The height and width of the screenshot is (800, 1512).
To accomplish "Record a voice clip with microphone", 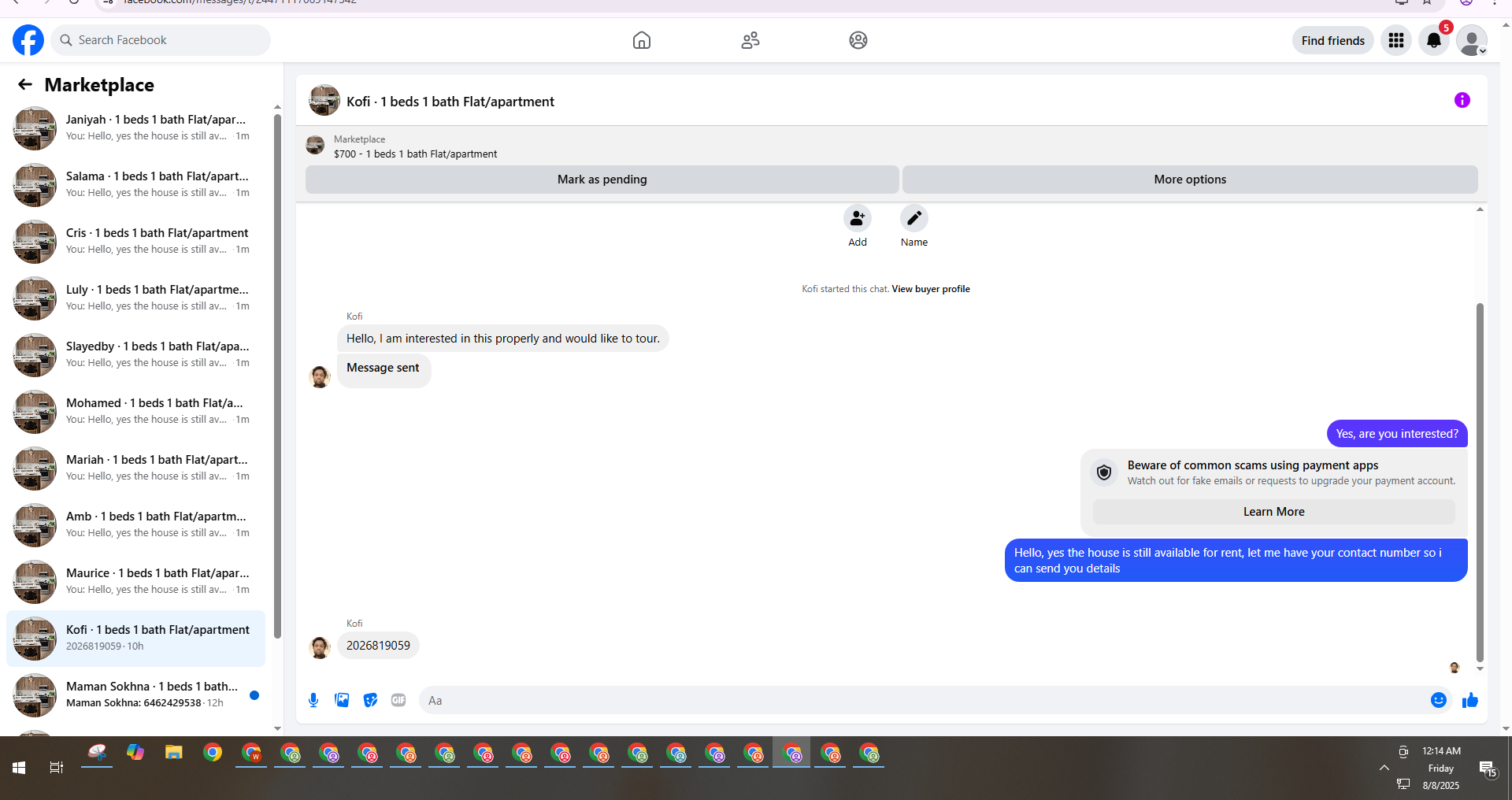I will [313, 700].
